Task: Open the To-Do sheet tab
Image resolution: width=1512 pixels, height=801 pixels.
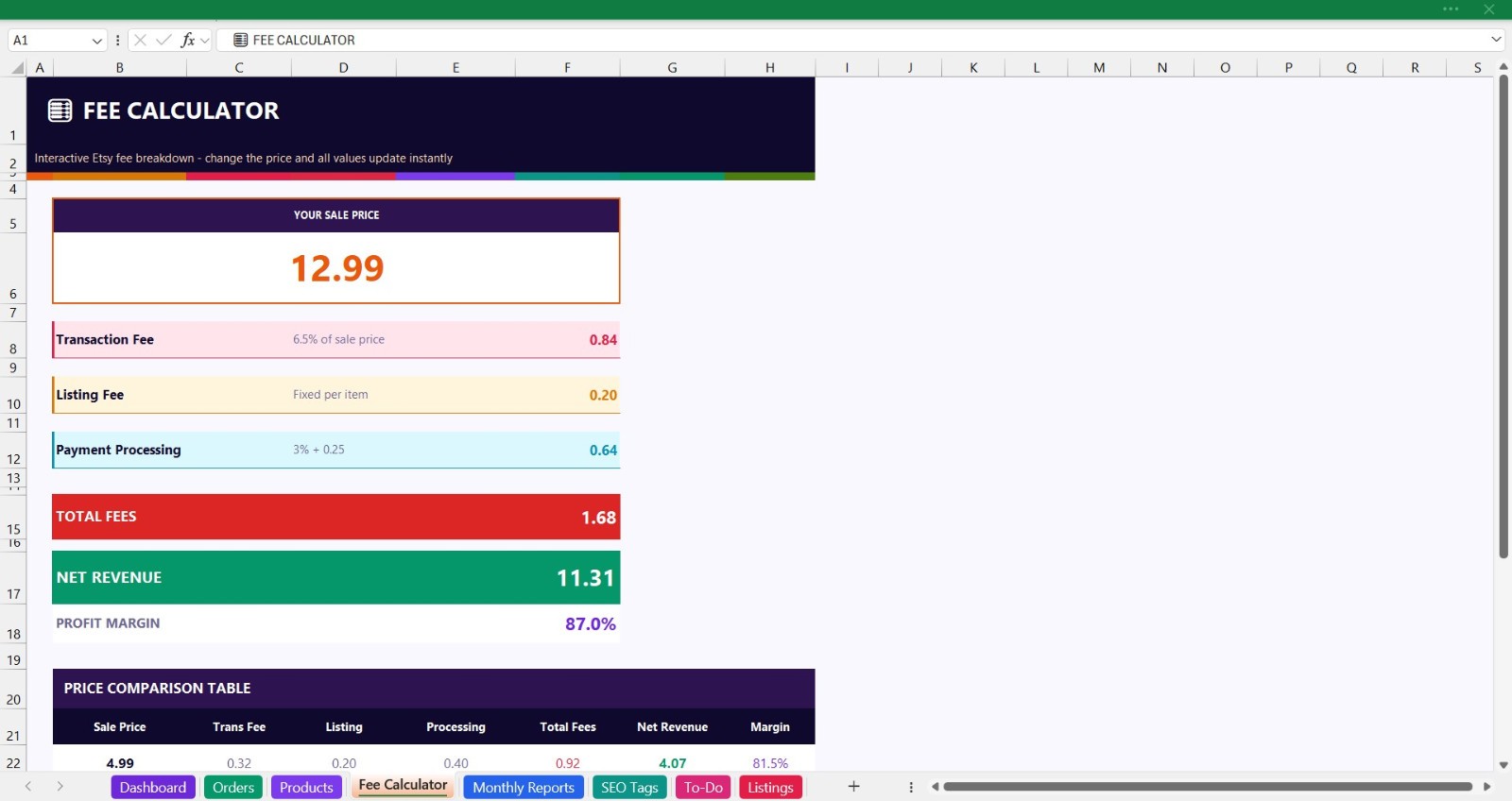Action: pyautogui.click(x=703, y=787)
